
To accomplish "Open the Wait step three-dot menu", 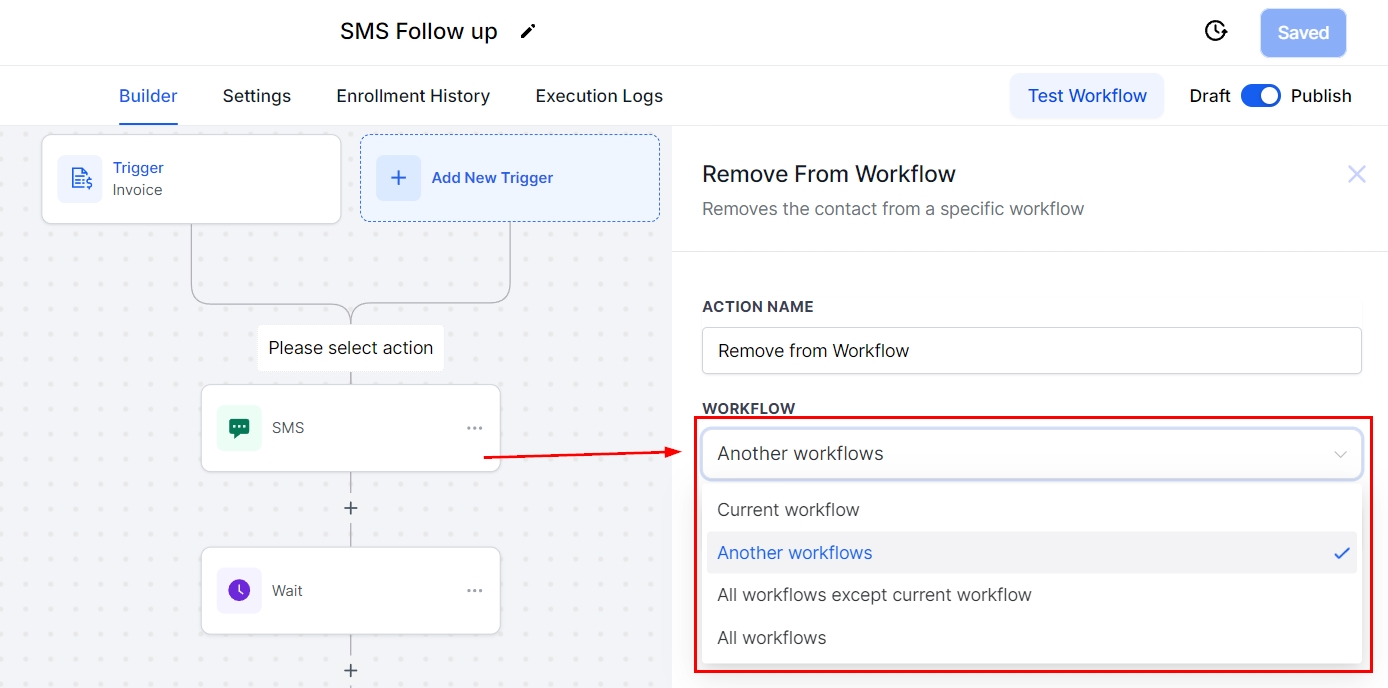I will coord(474,590).
